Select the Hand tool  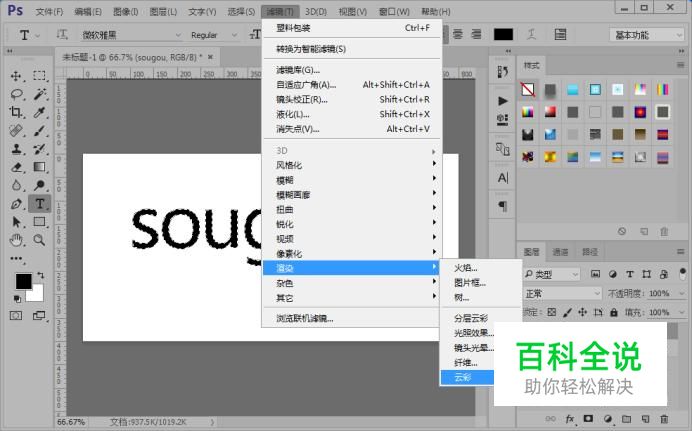point(16,240)
